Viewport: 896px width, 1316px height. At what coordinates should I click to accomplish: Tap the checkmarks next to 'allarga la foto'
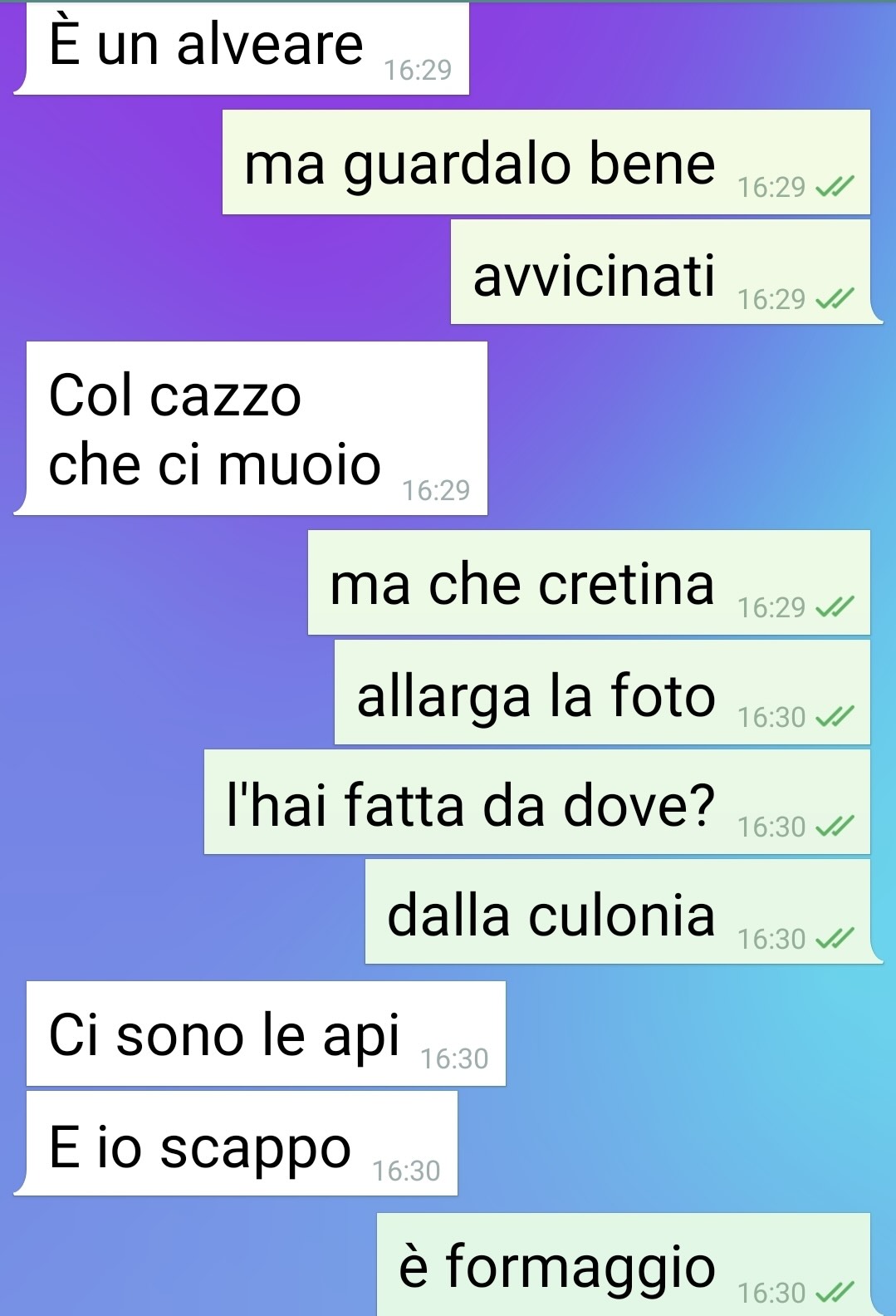point(835,717)
